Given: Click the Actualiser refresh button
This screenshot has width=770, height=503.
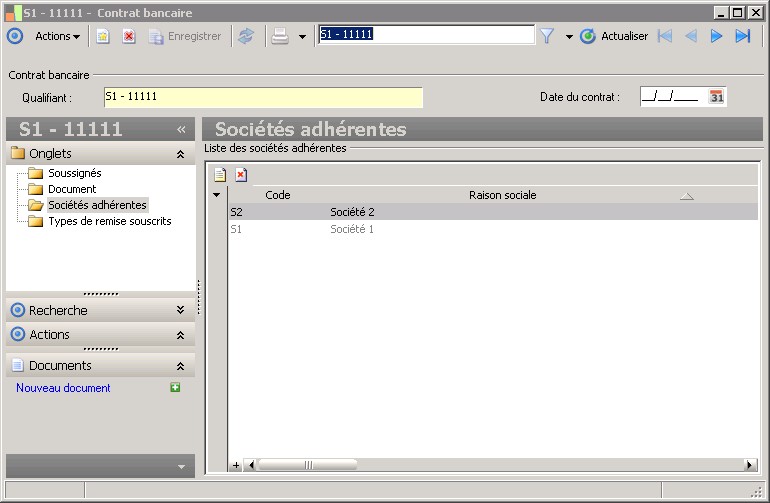Looking at the screenshot, I should tap(614, 36).
